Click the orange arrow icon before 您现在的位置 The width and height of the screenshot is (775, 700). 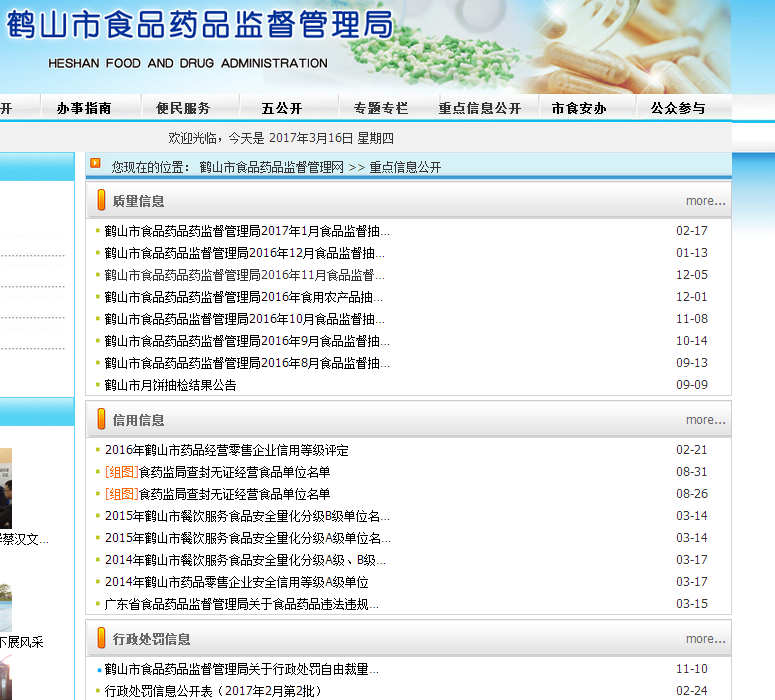pyautogui.click(x=96, y=163)
